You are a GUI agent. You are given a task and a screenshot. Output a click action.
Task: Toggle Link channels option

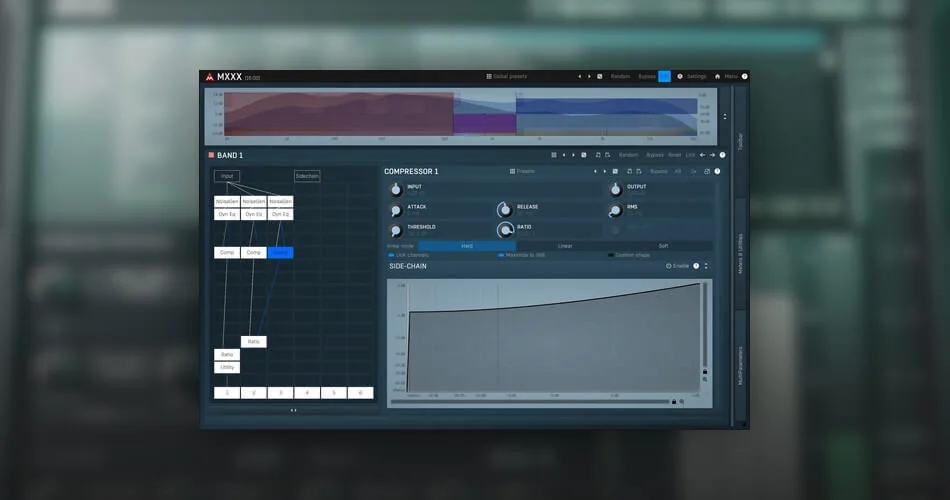coord(409,255)
